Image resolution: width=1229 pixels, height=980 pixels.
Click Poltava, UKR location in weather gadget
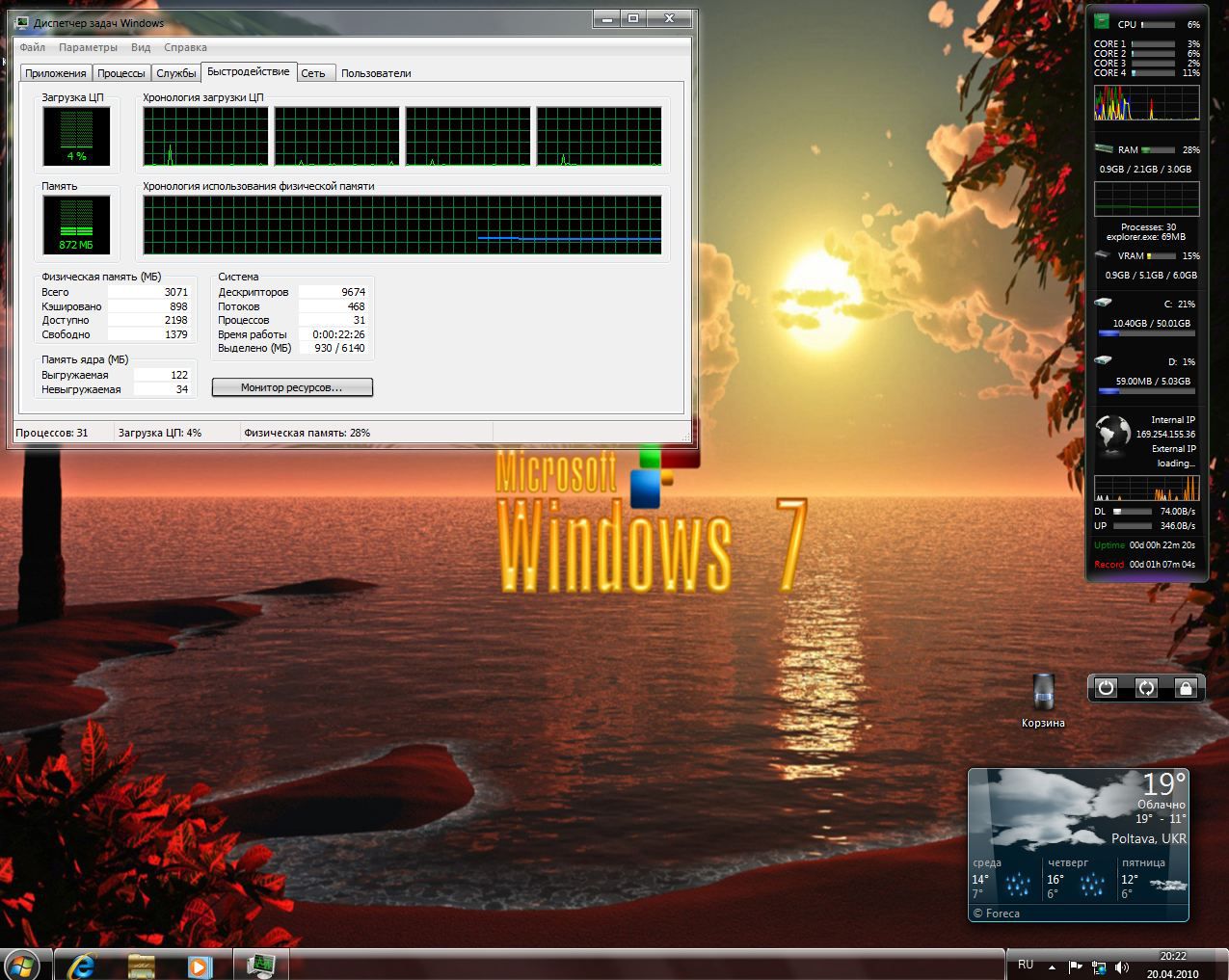click(x=1148, y=838)
